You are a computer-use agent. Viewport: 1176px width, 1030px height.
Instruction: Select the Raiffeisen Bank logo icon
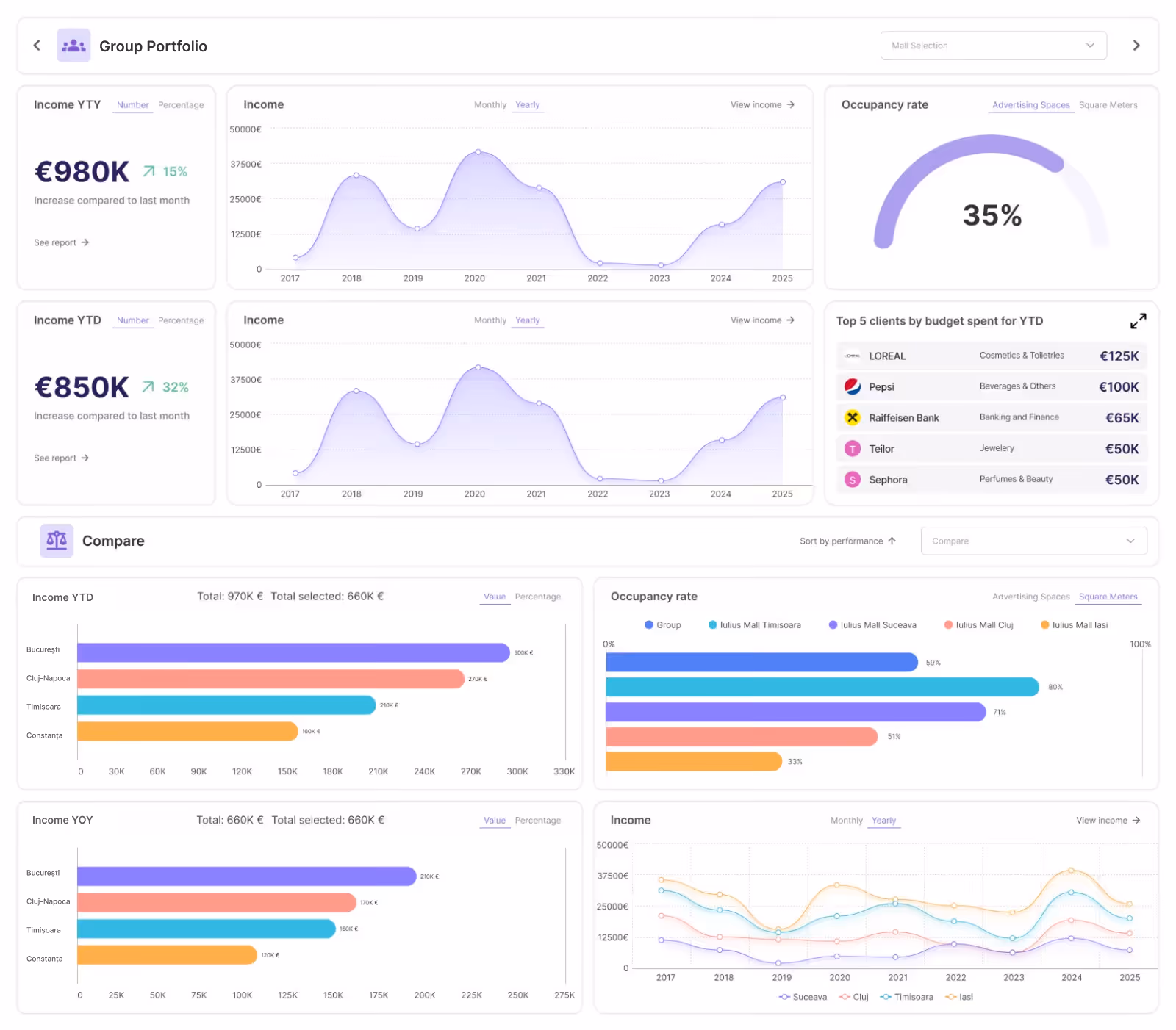tap(852, 417)
